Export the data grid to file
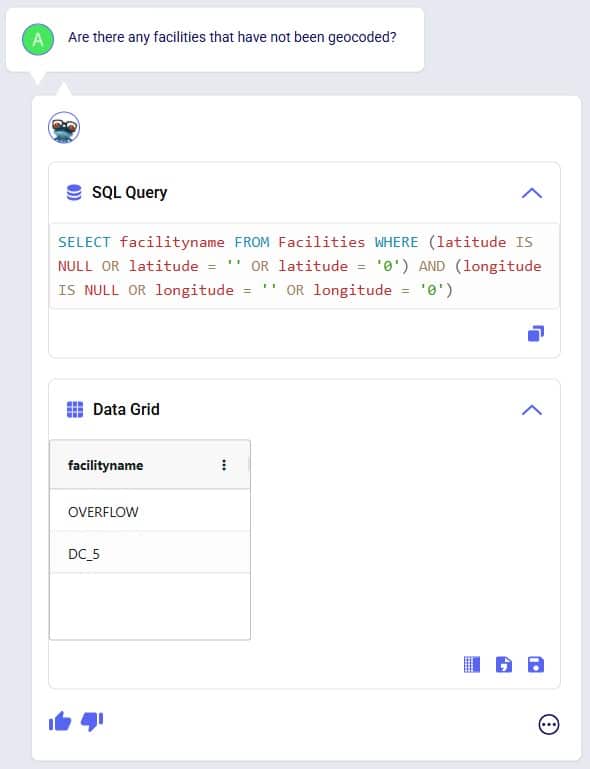590x769 pixels. (504, 665)
